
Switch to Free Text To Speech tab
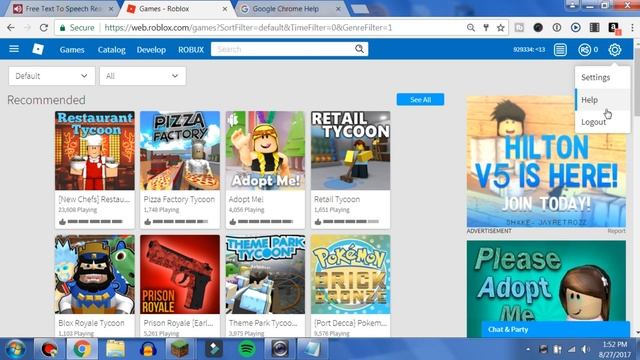63,9
